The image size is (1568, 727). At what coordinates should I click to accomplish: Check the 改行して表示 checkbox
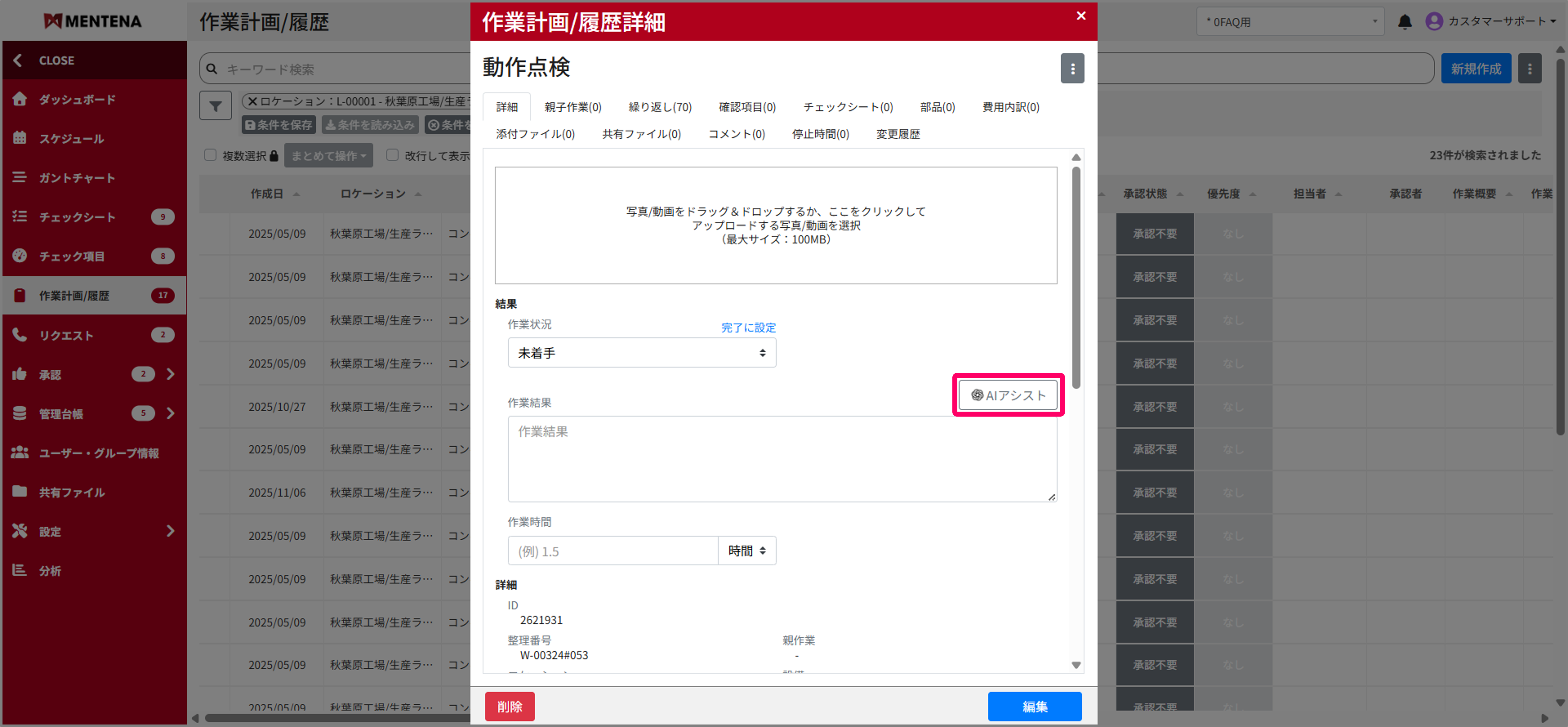pos(392,155)
